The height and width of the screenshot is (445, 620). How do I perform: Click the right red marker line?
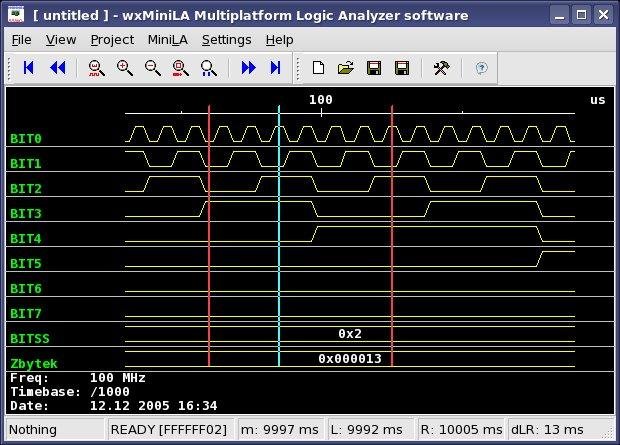(x=392, y=236)
